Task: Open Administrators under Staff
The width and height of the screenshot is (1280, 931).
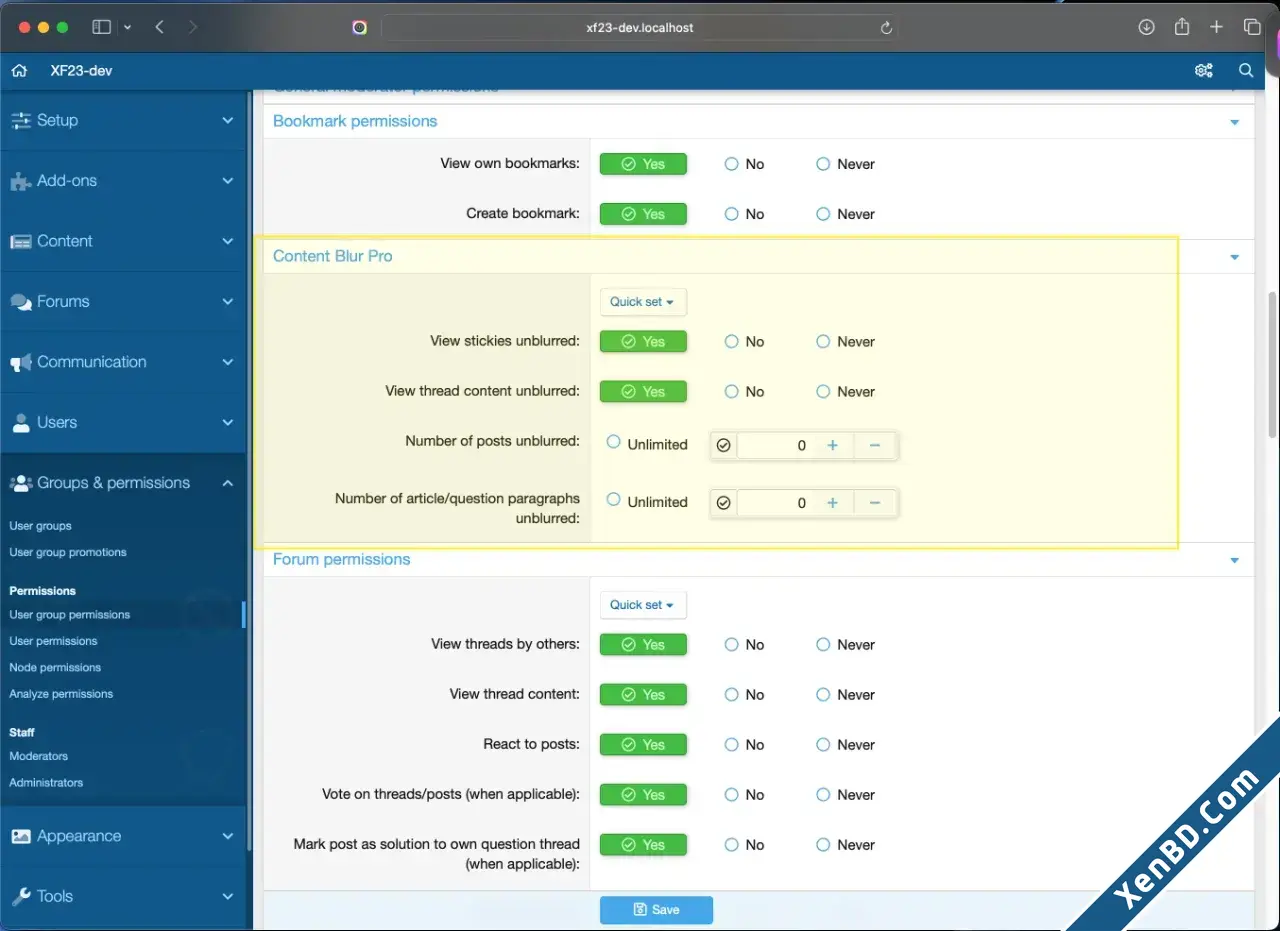Action: (x=46, y=783)
